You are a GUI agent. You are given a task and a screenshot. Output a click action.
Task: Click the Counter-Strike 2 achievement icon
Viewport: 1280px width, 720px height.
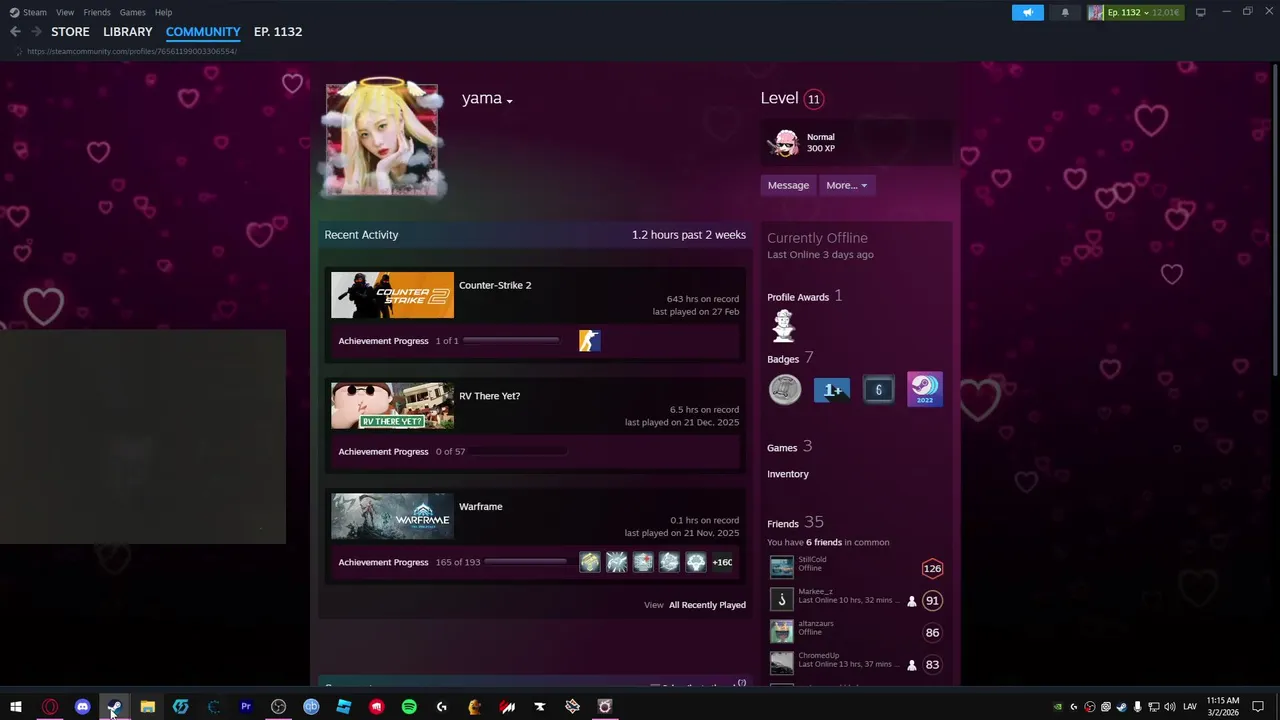click(590, 341)
